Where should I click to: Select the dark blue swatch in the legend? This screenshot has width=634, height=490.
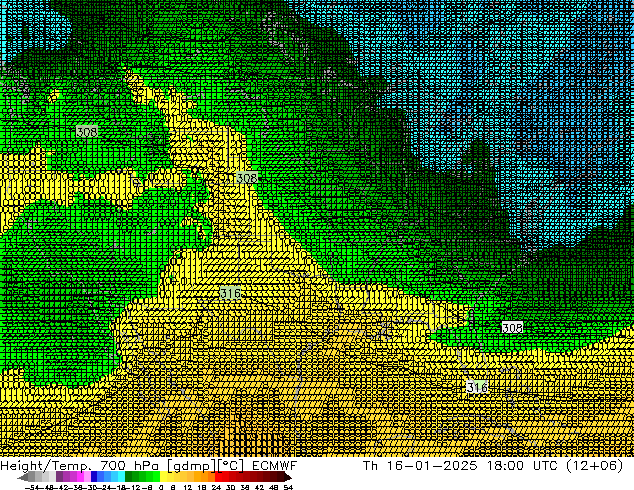pos(95,478)
